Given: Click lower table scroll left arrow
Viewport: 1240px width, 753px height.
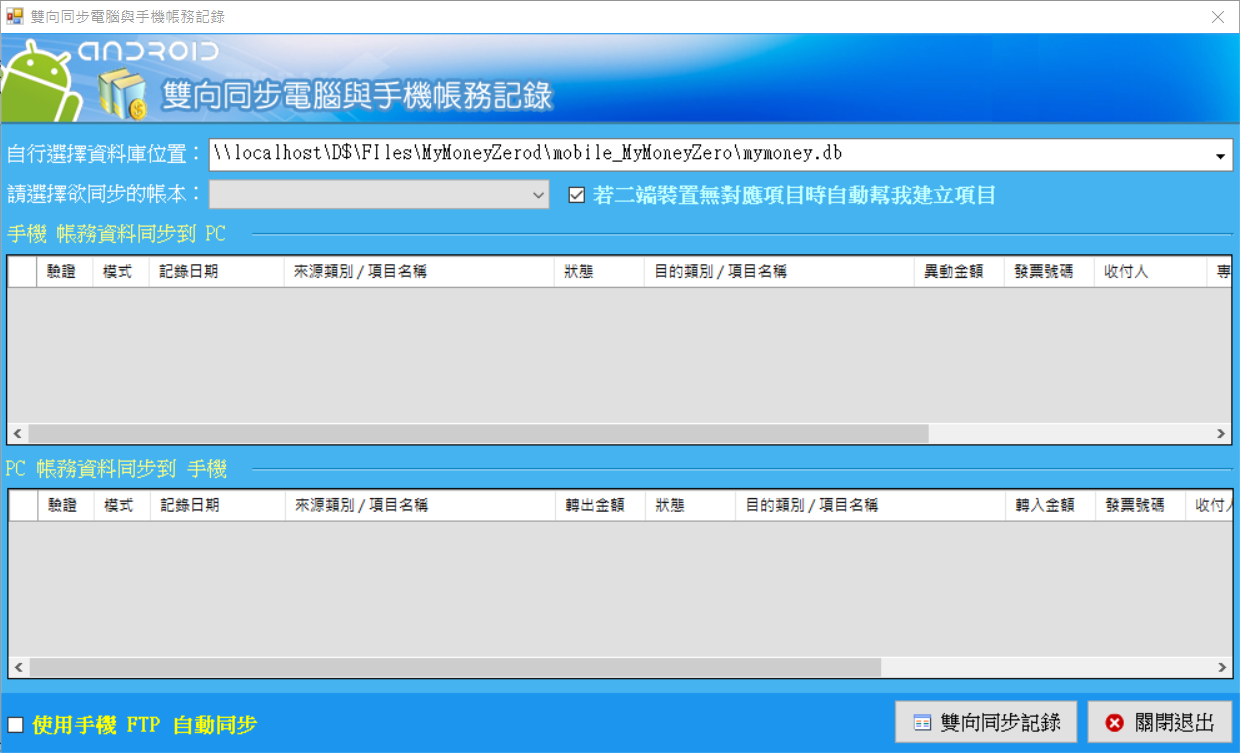Looking at the screenshot, I should [x=17, y=667].
